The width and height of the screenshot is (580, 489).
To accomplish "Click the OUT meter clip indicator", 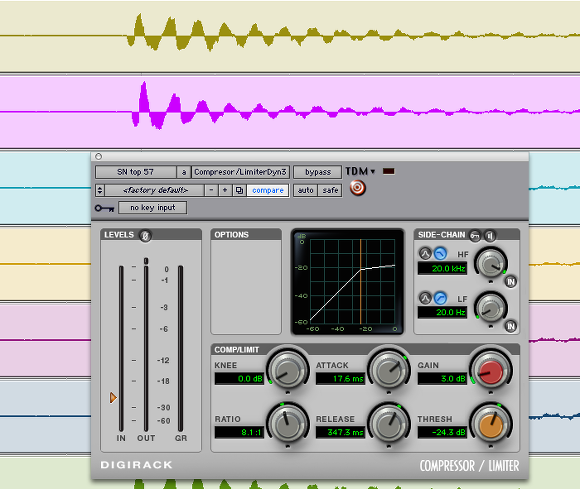I will click(x=146, y=261).
